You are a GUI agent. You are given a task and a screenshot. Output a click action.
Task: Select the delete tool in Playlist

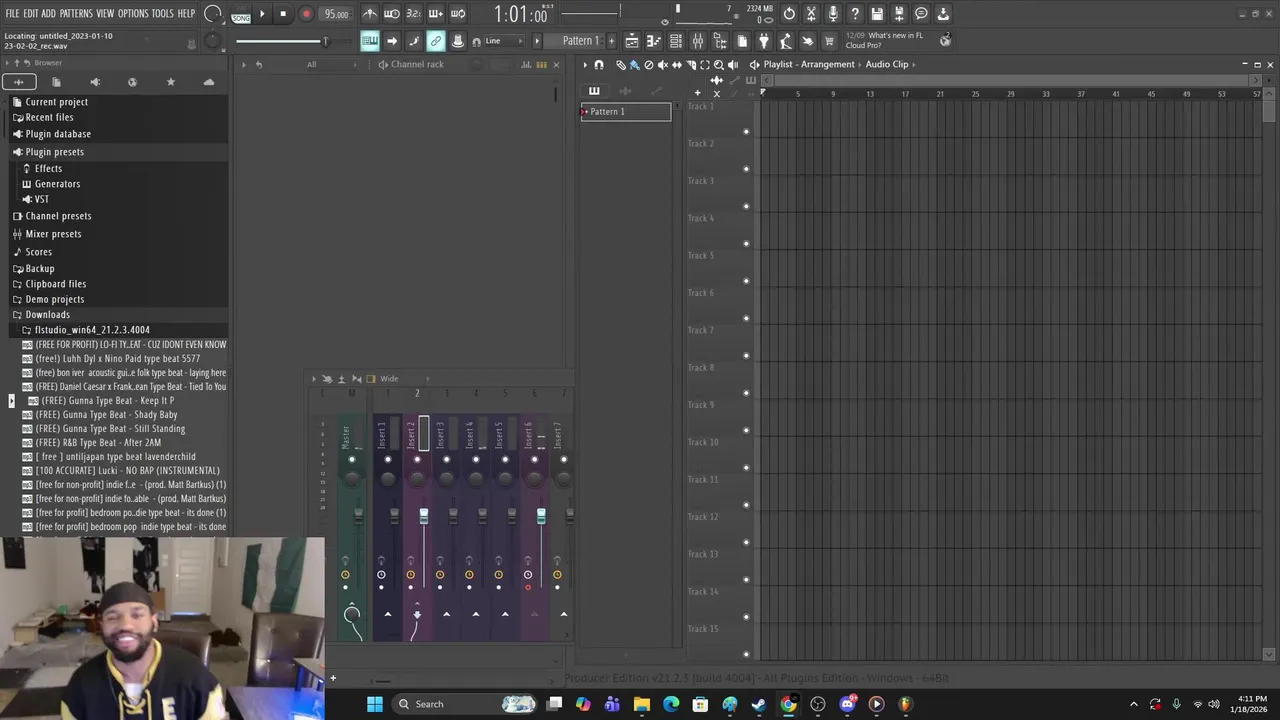click(x=648, y=65)
